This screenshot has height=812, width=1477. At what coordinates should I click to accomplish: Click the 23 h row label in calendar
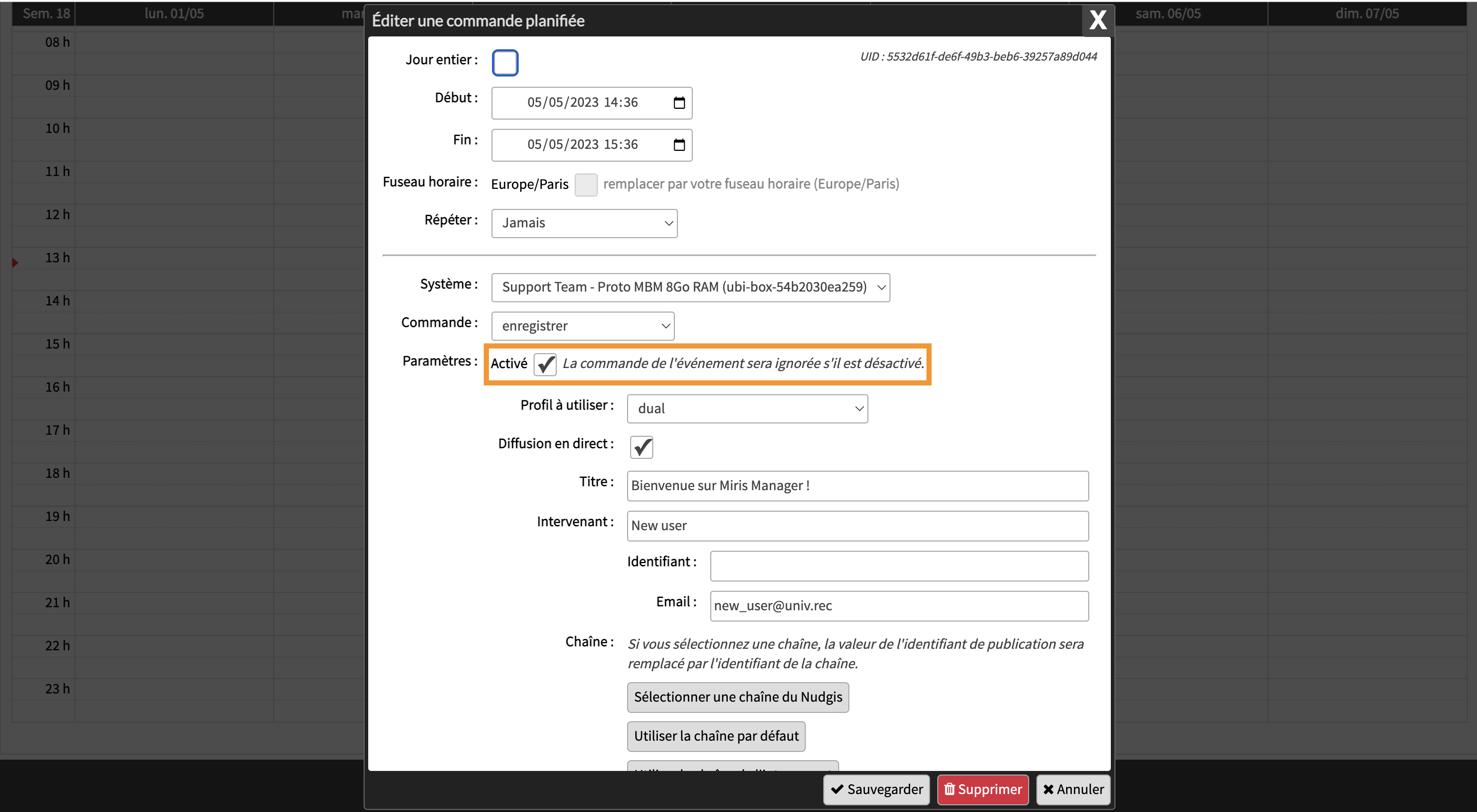pos(58,688)
